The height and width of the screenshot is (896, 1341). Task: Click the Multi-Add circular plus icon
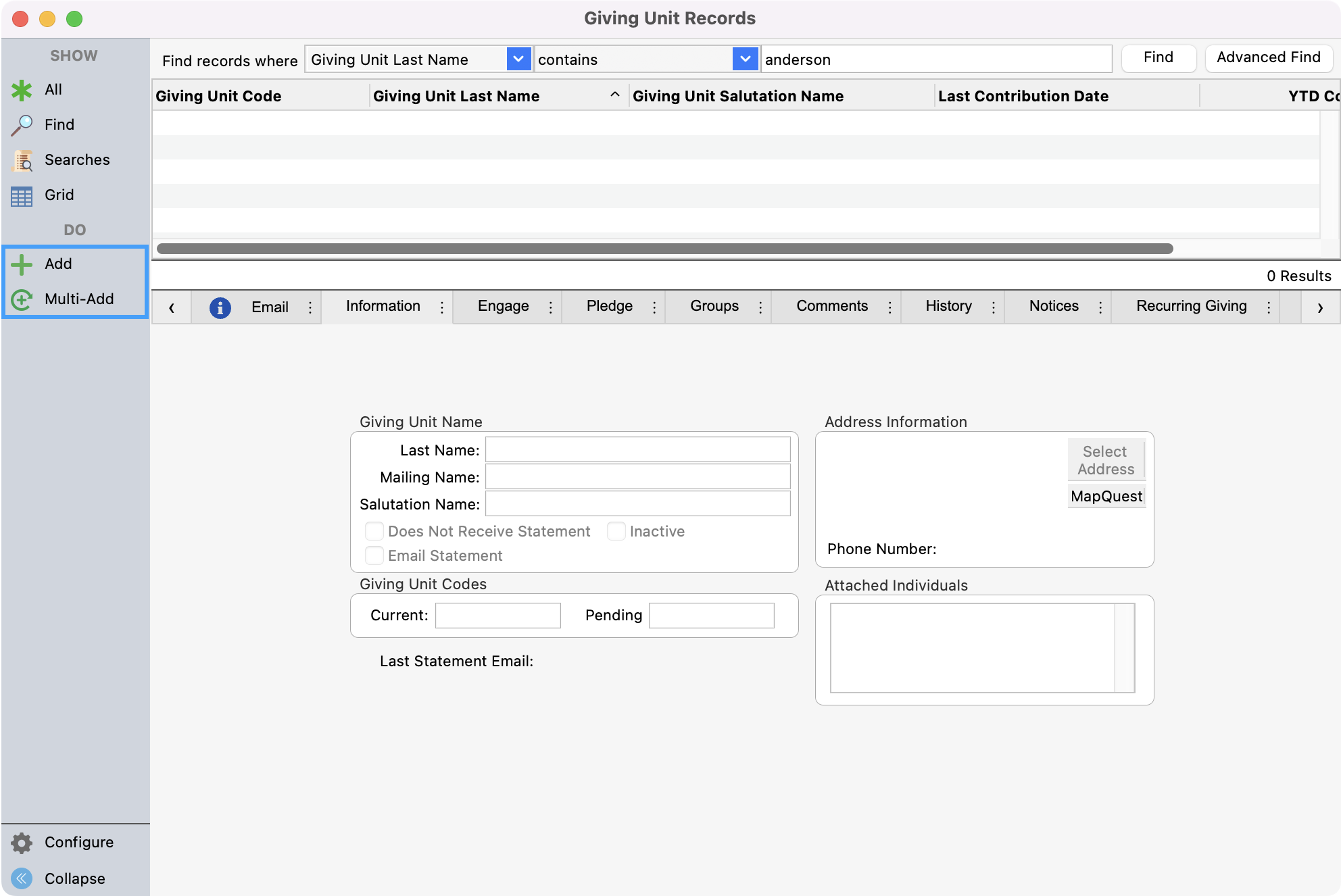pyautogui.click(x=22, y=299)
